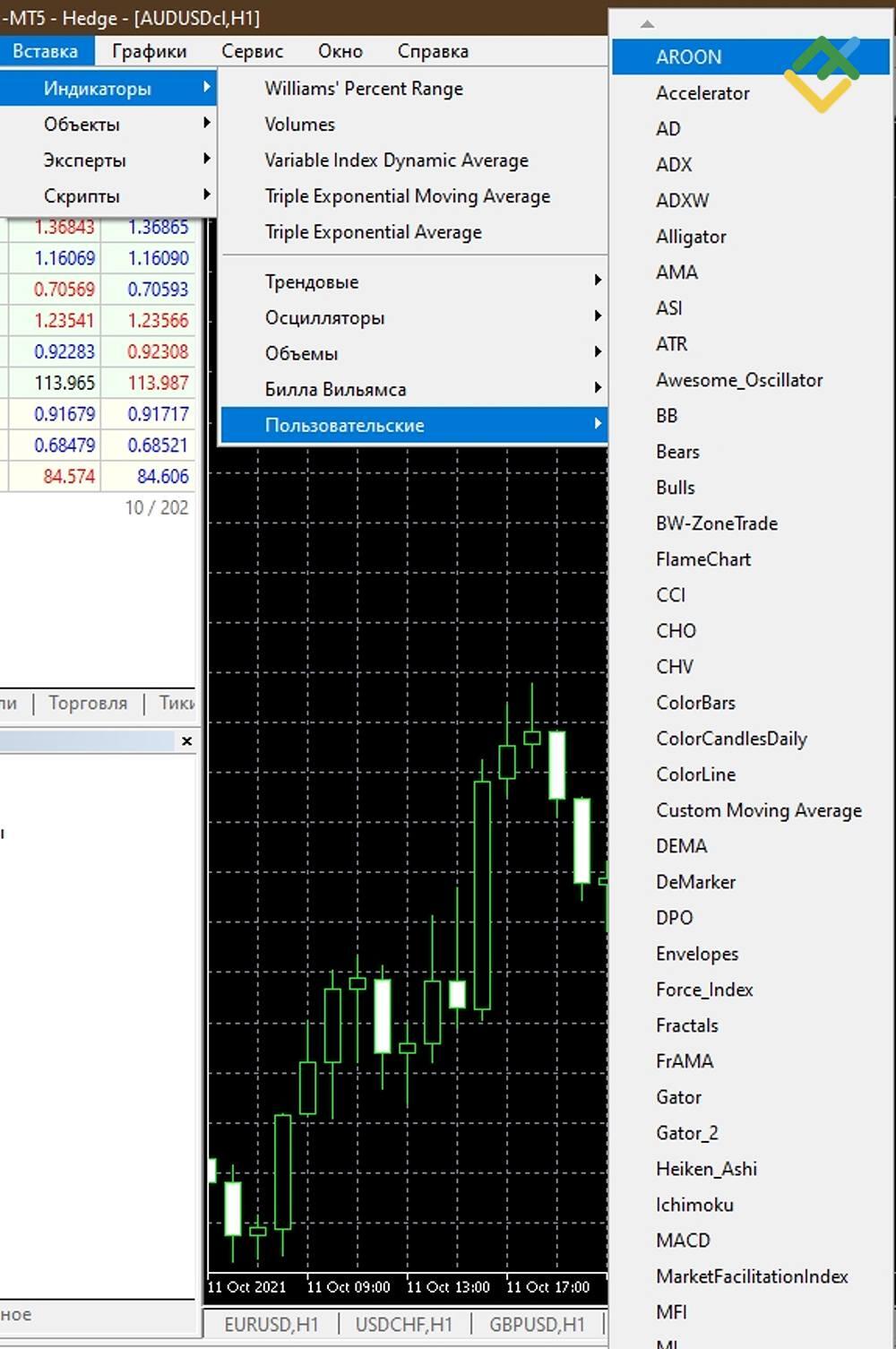Choose the DeMarker indicator
896x1349 pixels.
click(x=751, y=881)
